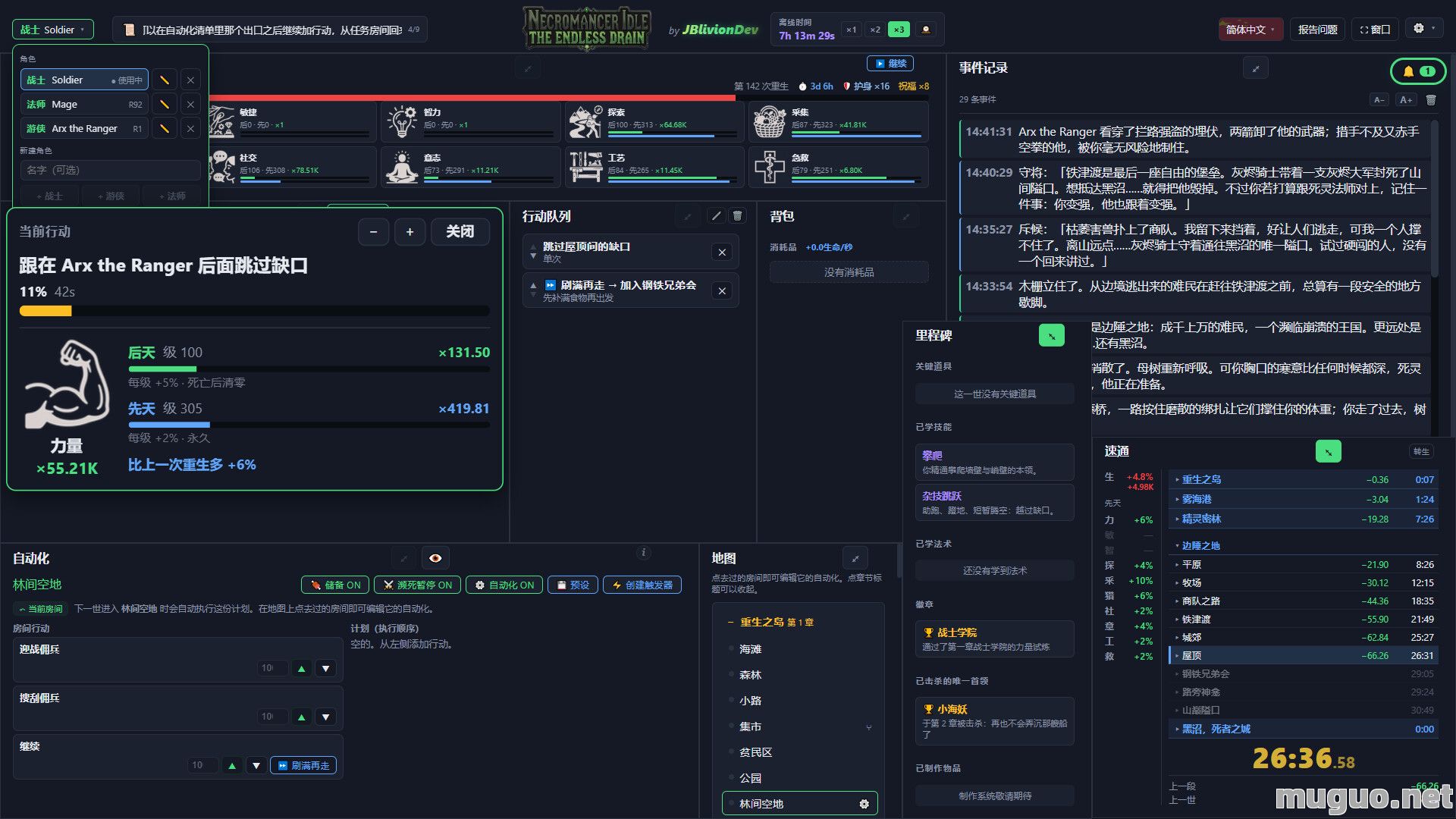The image size is (1456, 819).
Task: Click the 继续 resume button
Action: tap(890, 64)
